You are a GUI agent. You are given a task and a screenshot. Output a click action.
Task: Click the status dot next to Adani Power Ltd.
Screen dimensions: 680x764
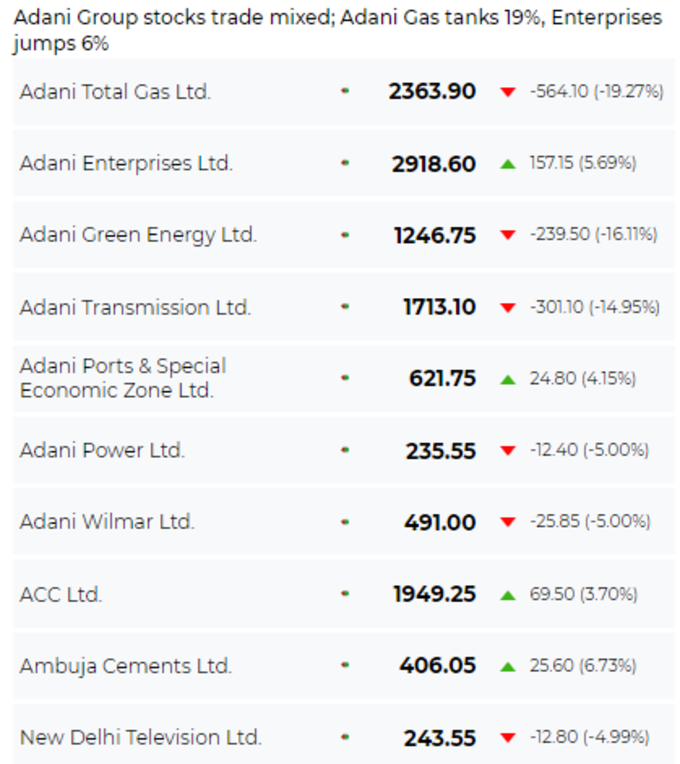(x=345, y=450)
